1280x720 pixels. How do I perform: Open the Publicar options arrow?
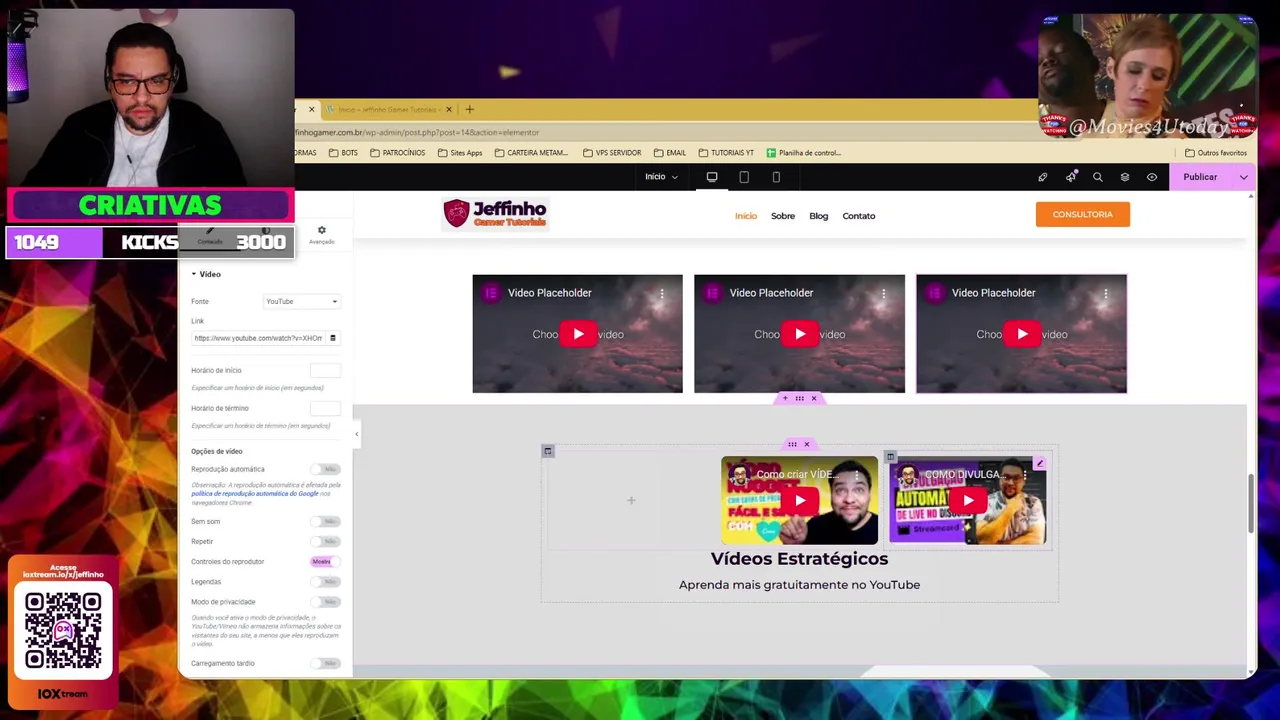[1243, 177]
